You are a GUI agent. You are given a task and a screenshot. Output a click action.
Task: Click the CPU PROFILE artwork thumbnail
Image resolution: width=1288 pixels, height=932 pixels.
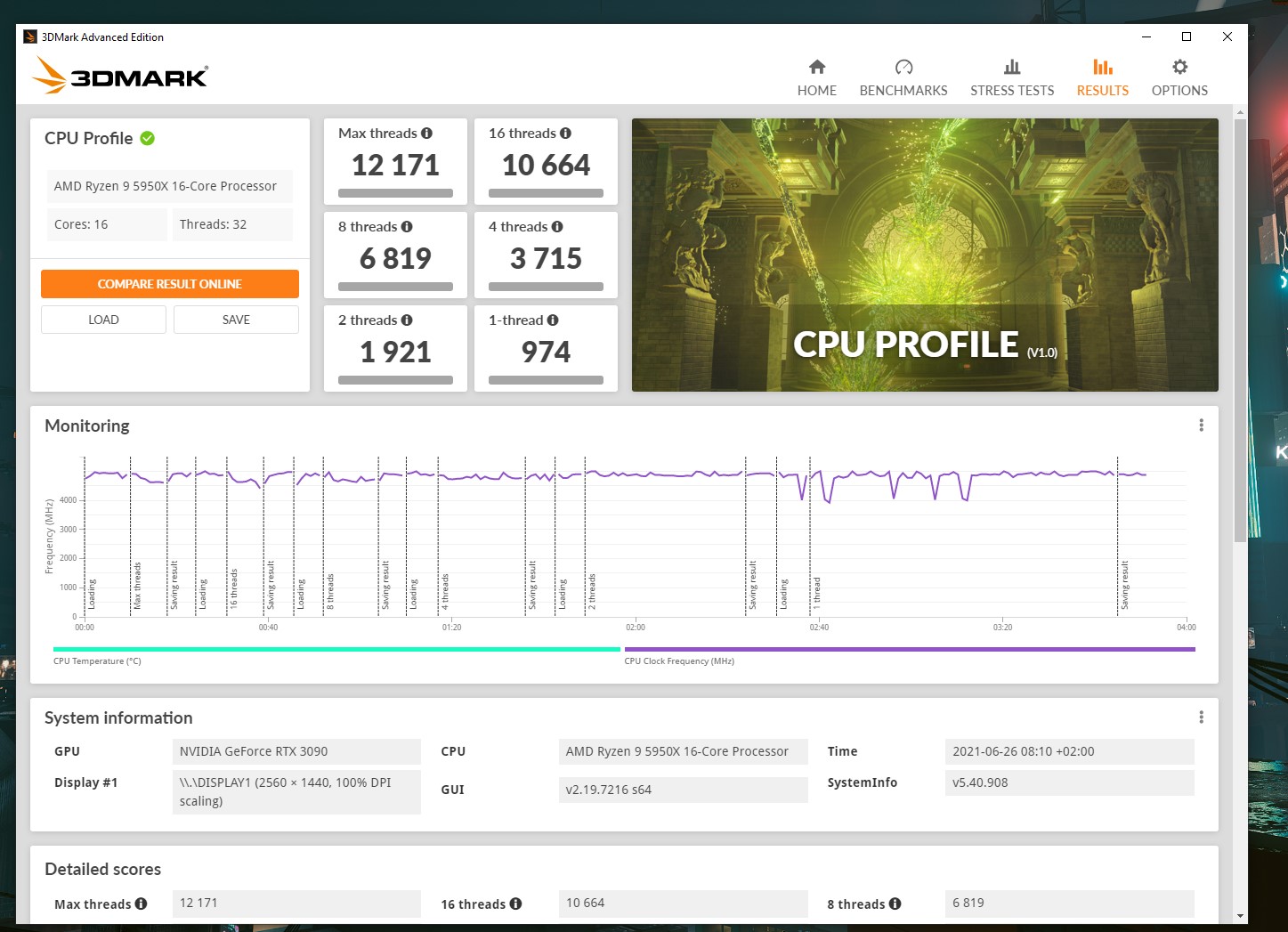tap(925, 255)
